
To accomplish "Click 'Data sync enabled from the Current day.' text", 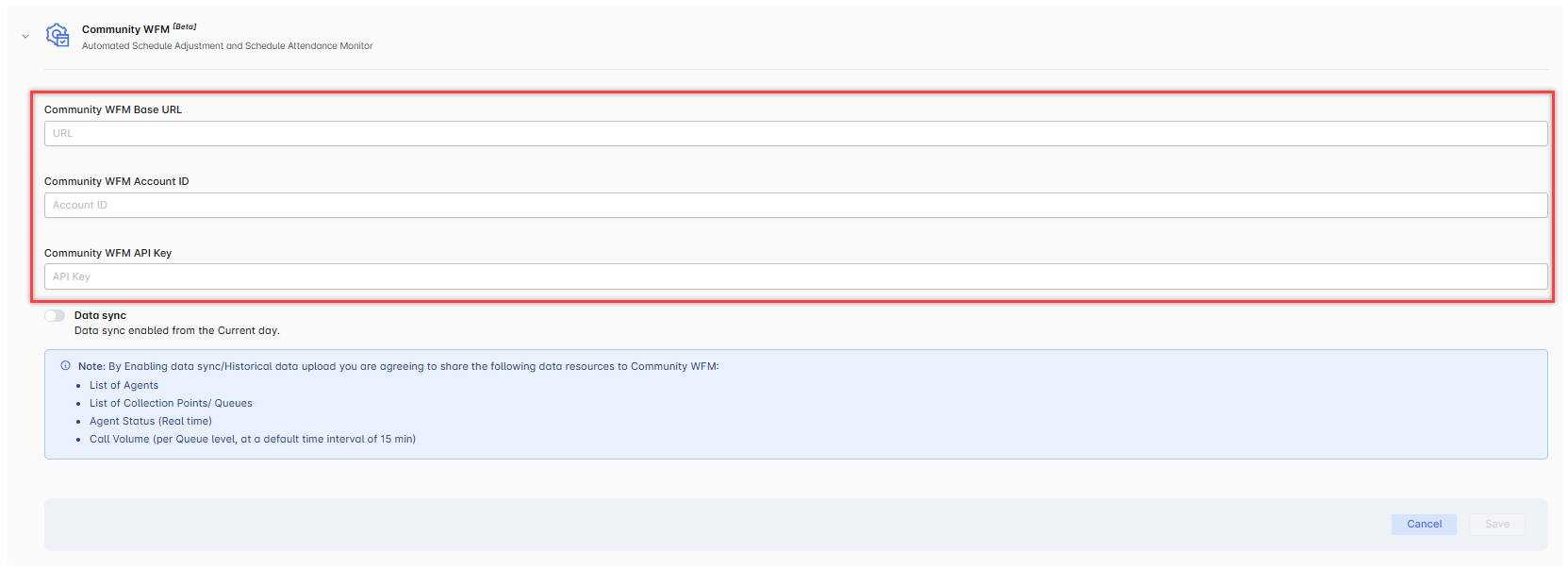I will (x=177, y=331).
